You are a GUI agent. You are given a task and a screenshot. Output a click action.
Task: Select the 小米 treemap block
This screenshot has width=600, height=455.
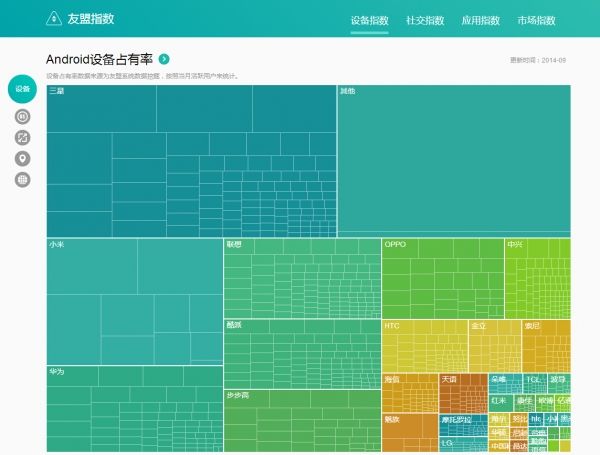[x=135, y=302]
